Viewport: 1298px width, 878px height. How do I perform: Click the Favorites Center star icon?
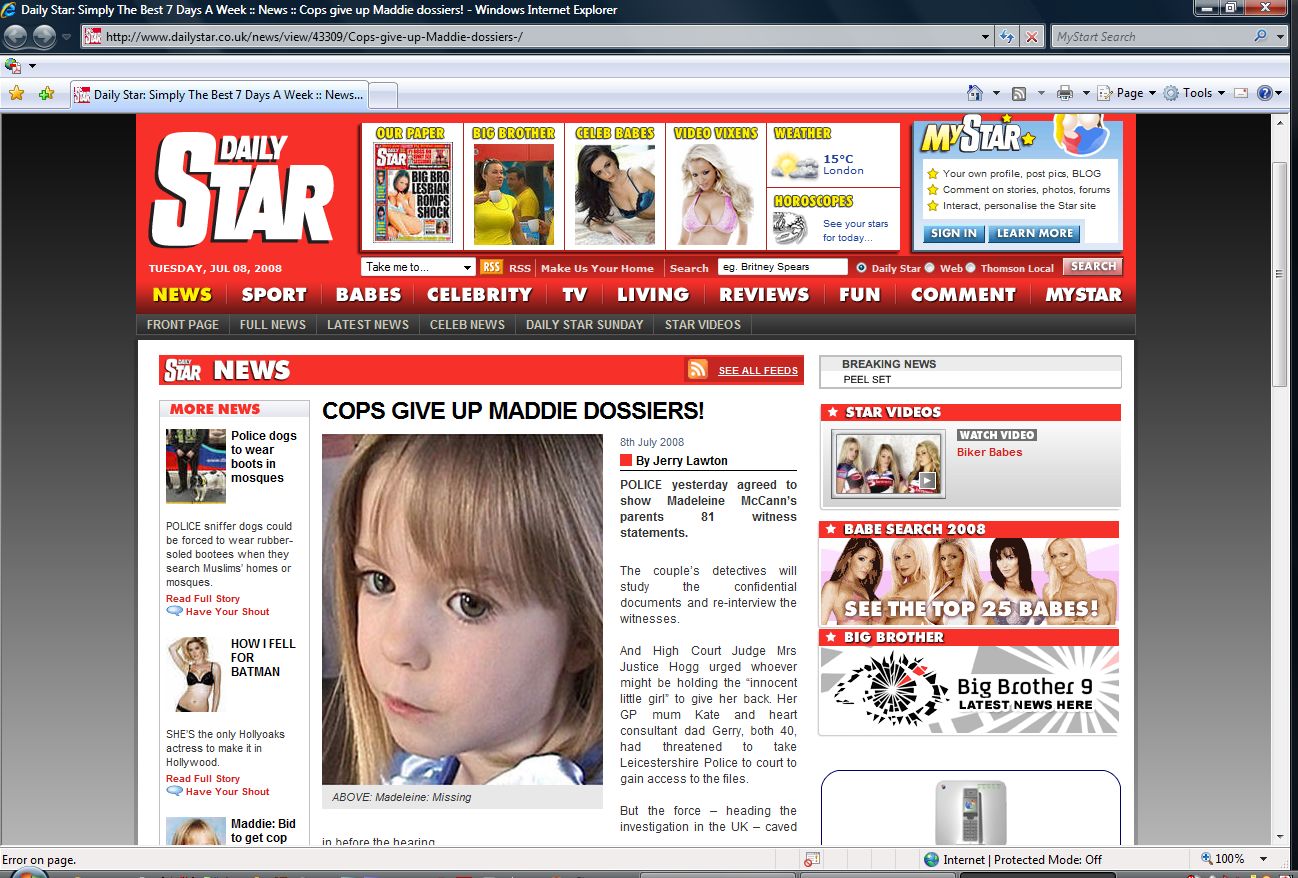pyautogui.click(x=16, y=94)
